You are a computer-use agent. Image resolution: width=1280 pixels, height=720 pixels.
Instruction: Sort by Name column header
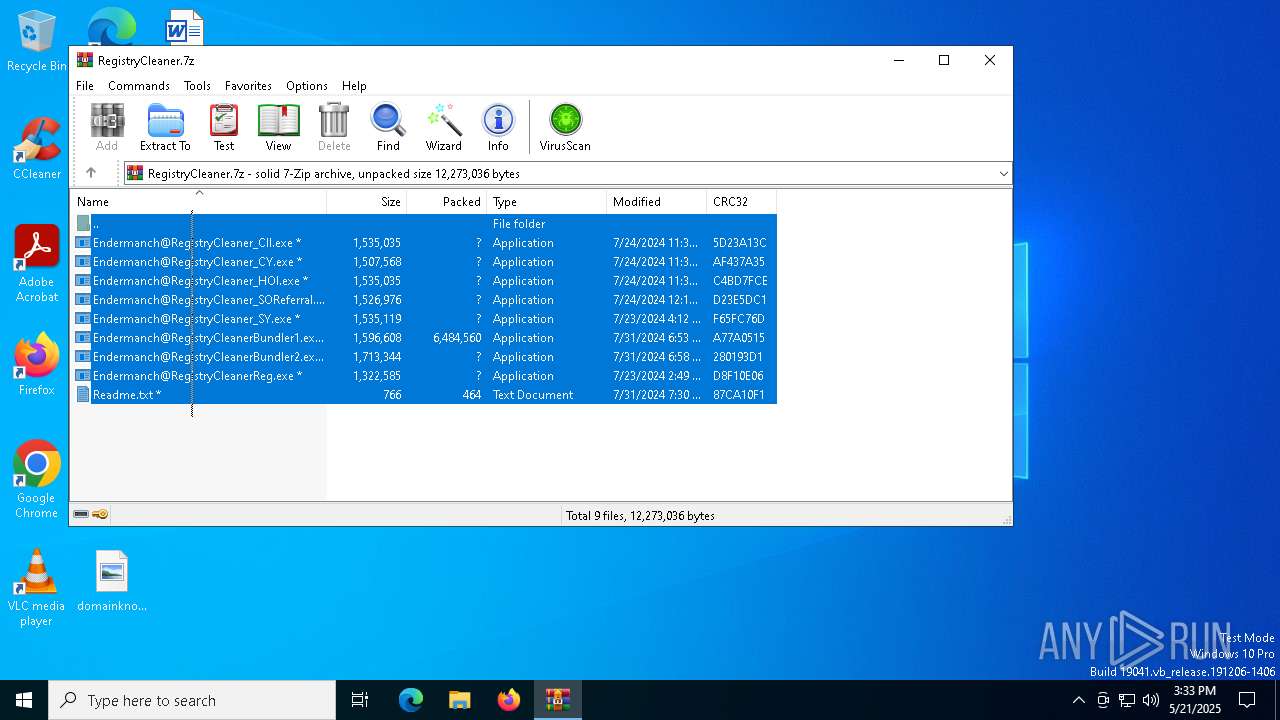click(x=198, y=202)
